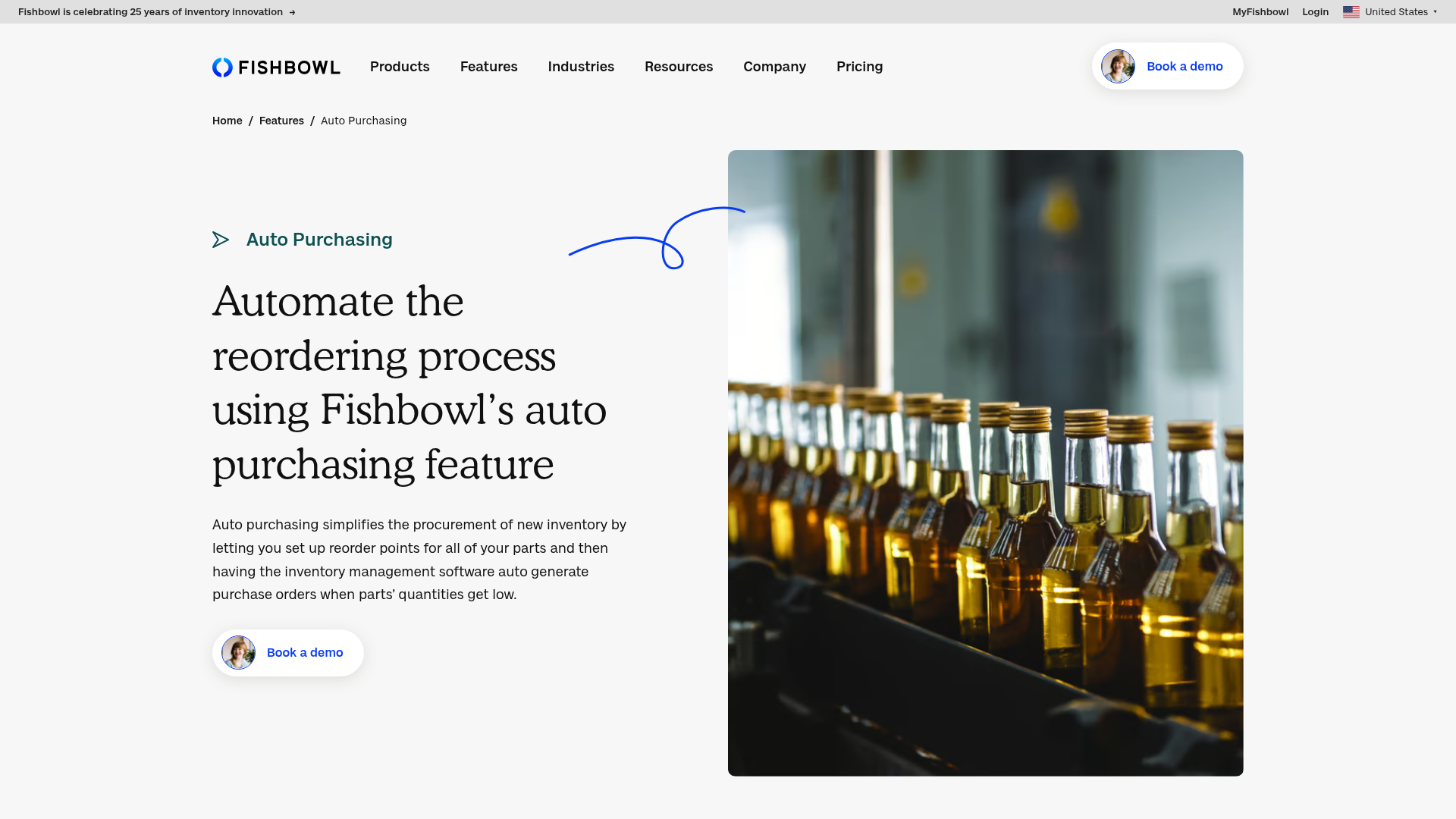Click the US flag icon
This screenshot has width=1456, height=819.
[1351, 12]
